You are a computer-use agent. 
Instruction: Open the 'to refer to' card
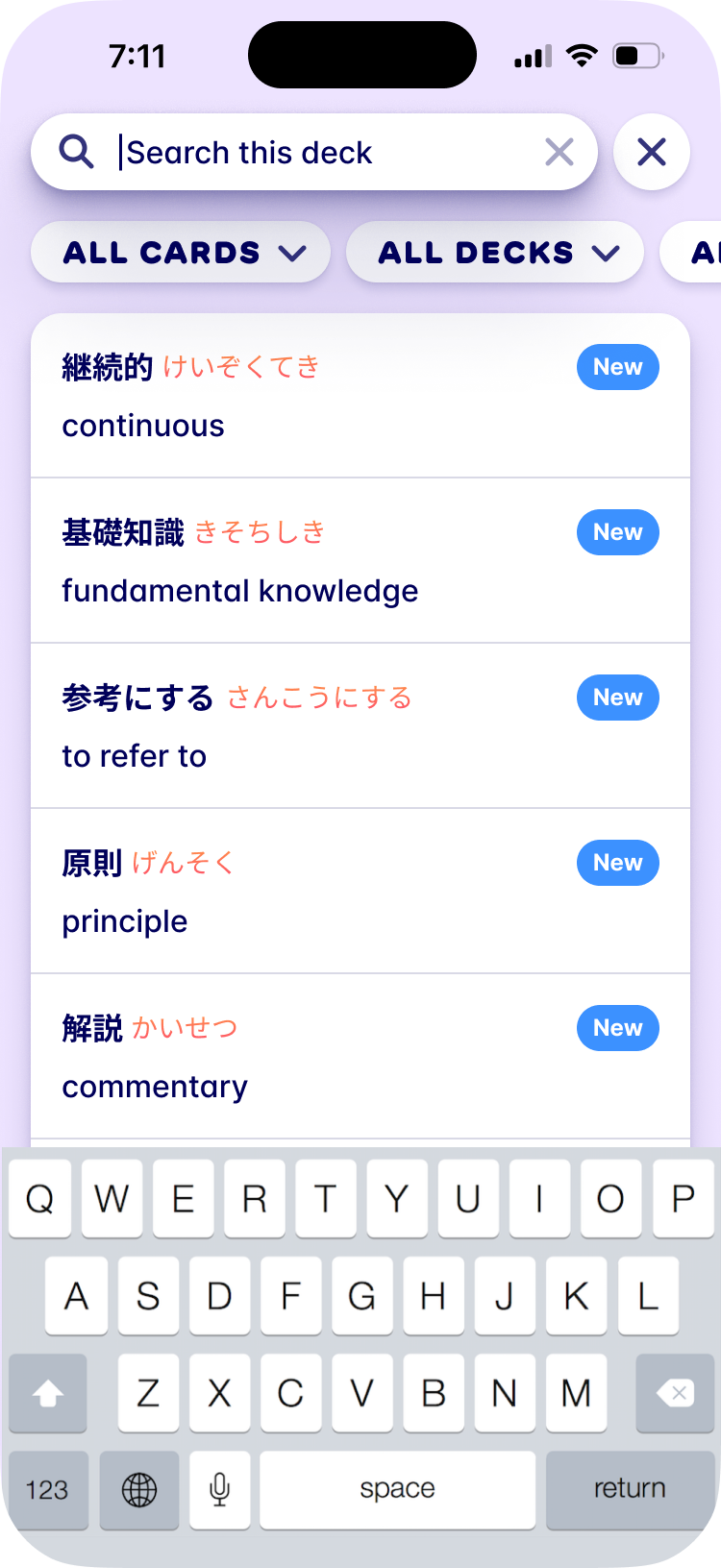pos(288,726)
